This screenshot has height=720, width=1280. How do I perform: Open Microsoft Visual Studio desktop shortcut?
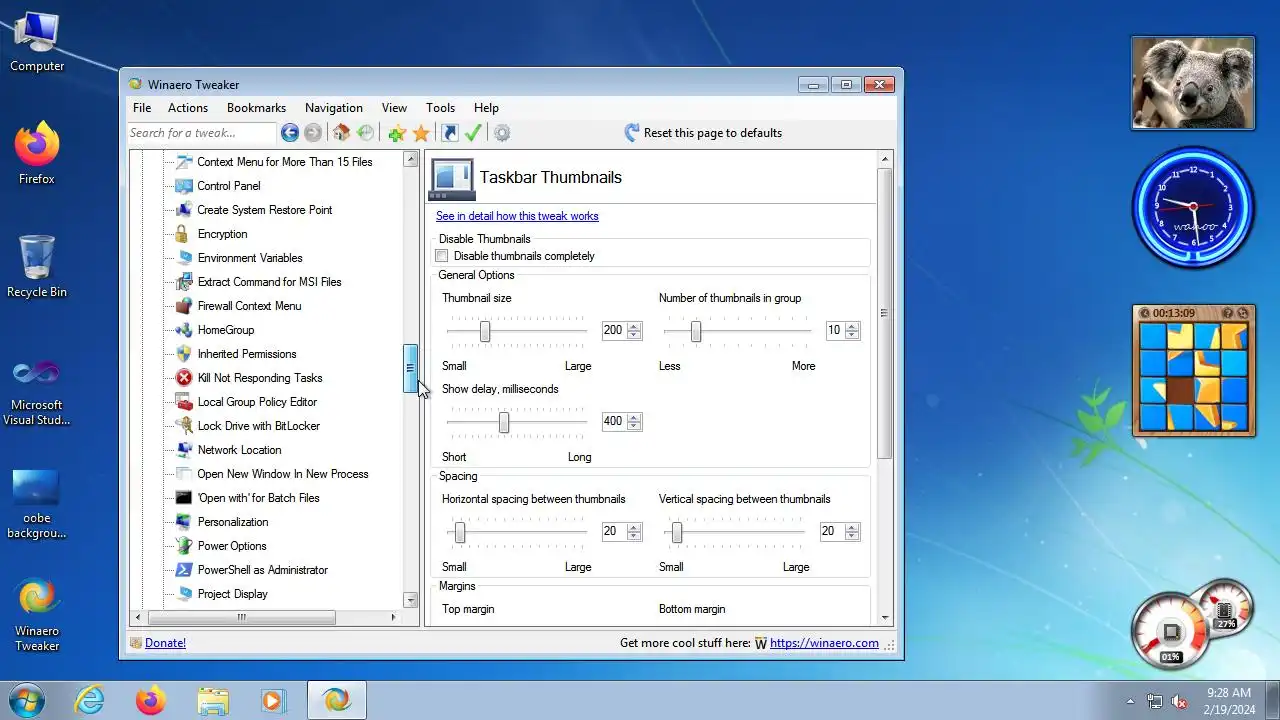click(37, 391)
